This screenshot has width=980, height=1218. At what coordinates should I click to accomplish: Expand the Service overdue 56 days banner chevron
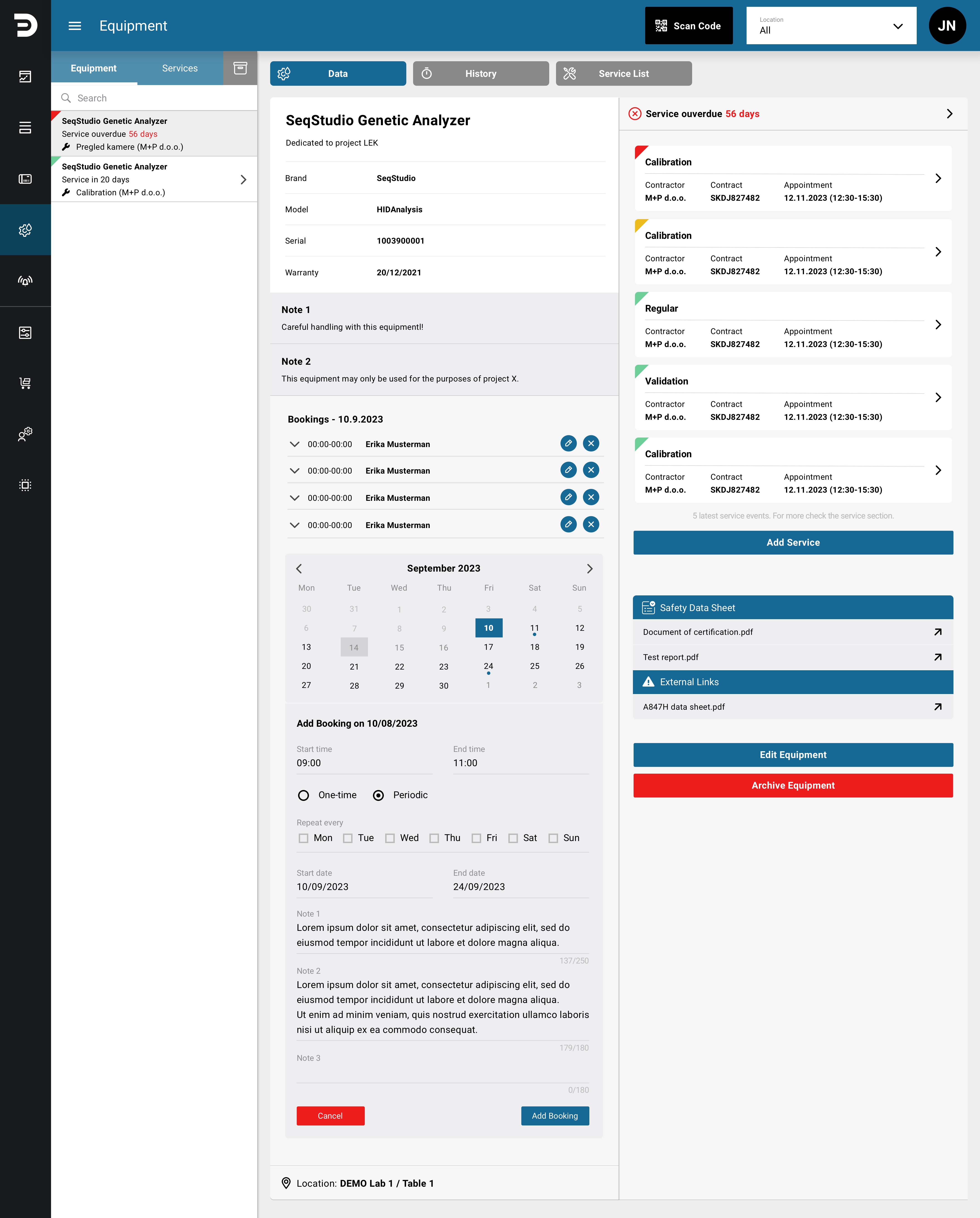[949, 114]
